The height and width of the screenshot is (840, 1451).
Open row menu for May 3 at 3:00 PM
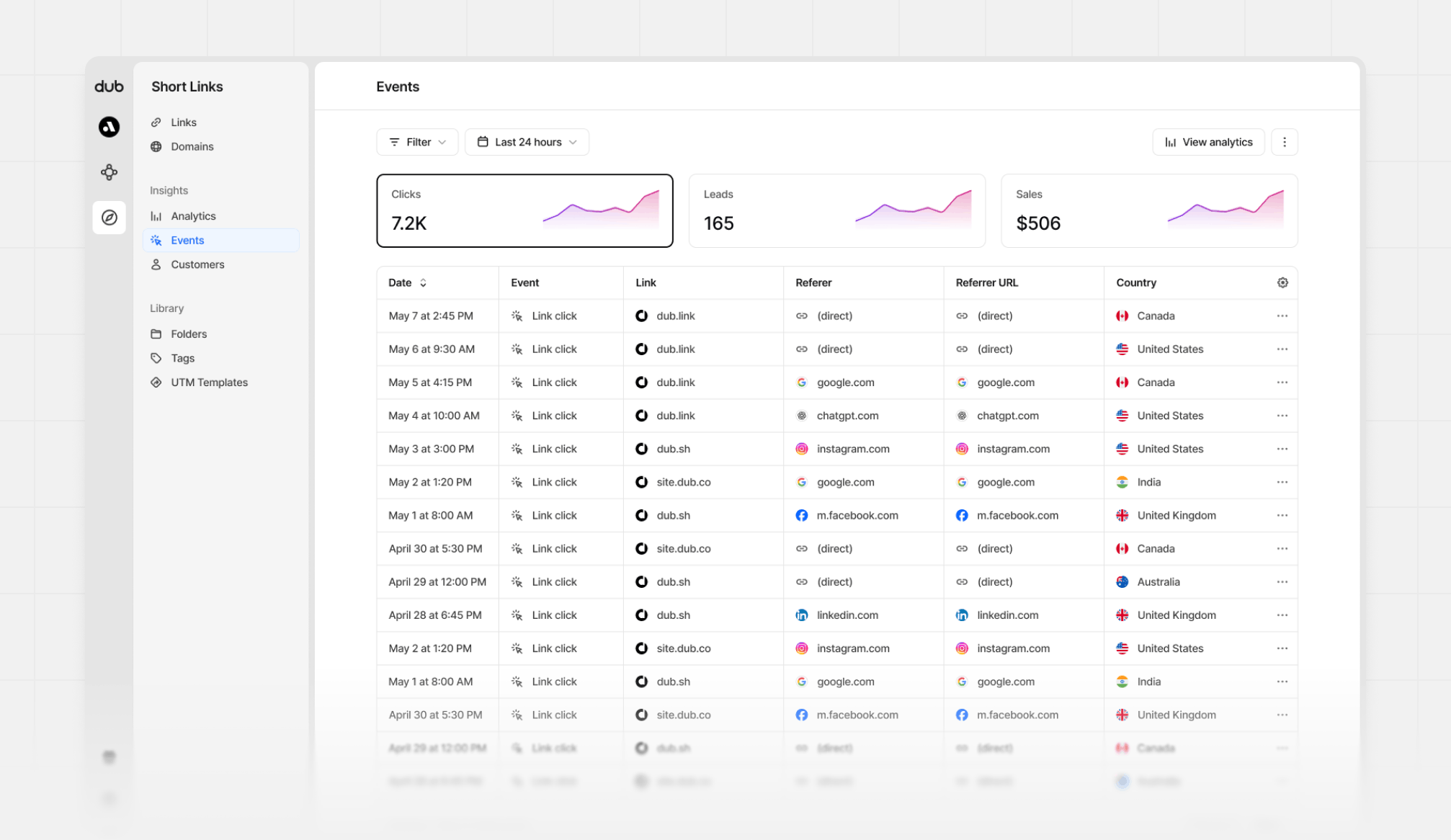(x=1282, y=449)
